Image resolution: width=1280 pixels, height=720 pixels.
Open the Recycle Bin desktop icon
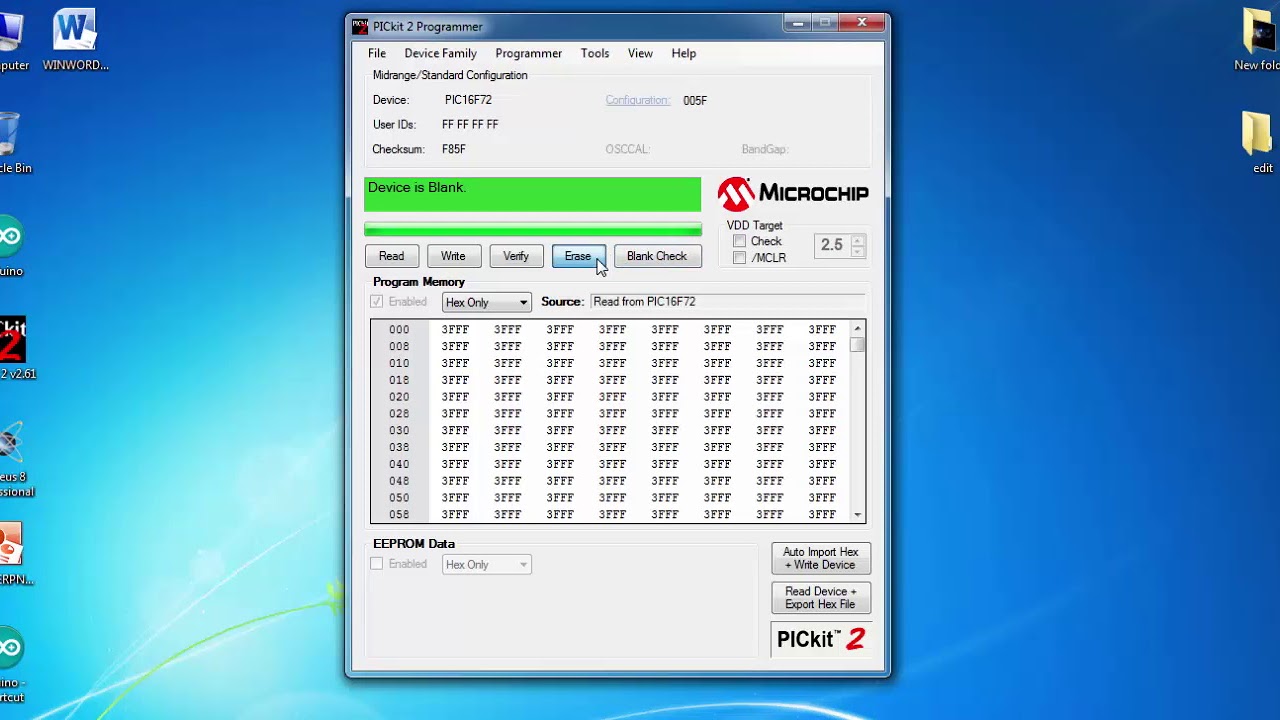[12, 142]
